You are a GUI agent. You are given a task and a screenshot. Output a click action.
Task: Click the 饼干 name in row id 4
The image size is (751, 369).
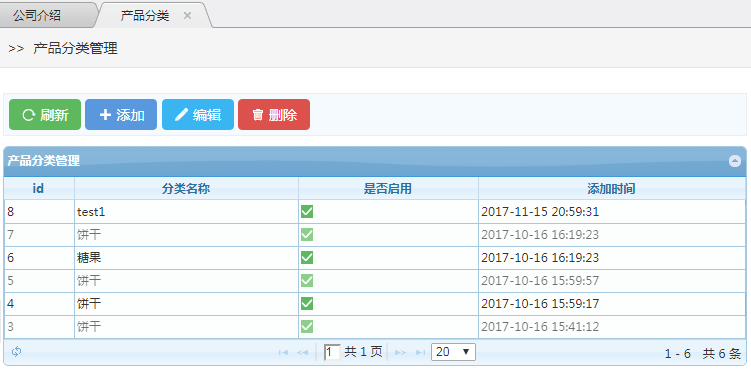pos(89,304)
